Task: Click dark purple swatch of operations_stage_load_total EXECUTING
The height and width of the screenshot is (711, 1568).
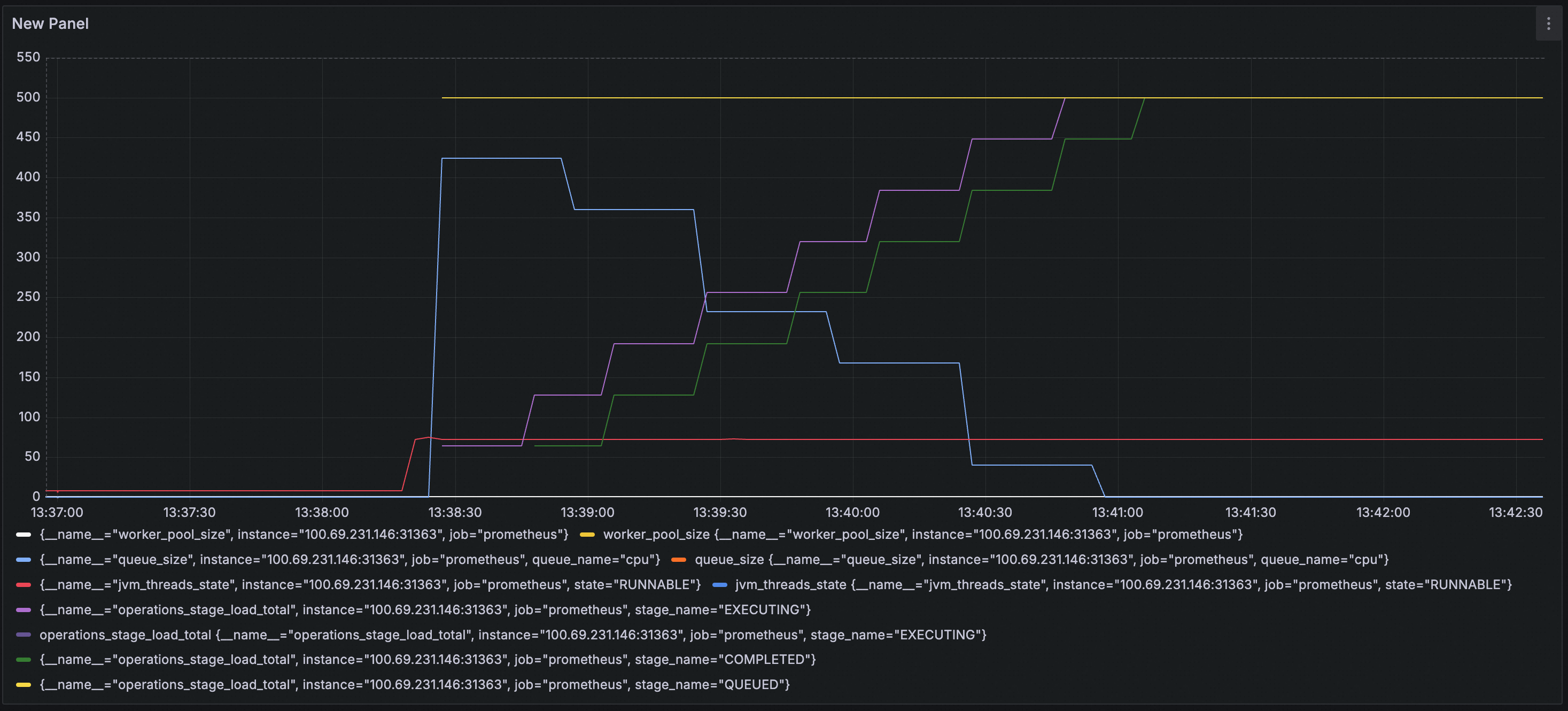Action: (23, 635)
